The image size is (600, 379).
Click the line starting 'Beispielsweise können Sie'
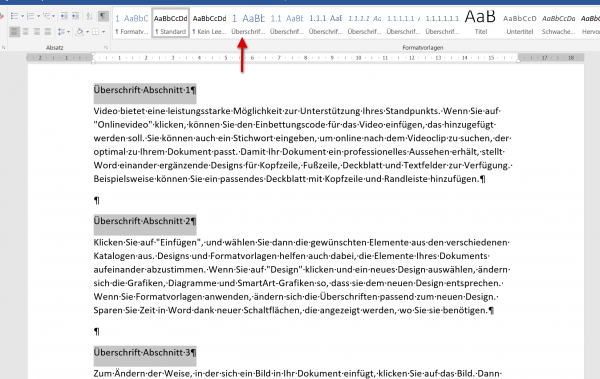click(289, 179)
